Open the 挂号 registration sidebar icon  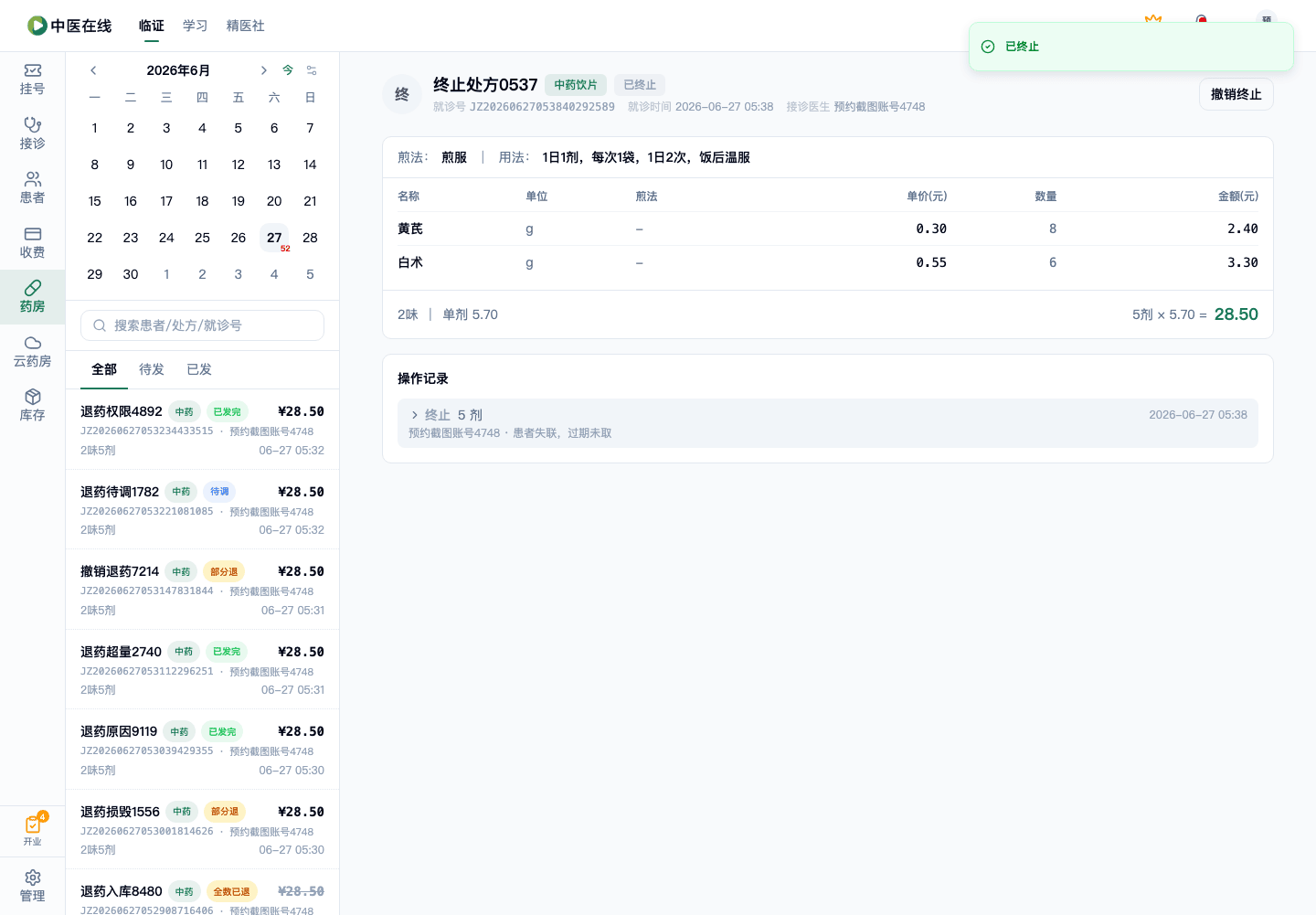click(32, 79)
